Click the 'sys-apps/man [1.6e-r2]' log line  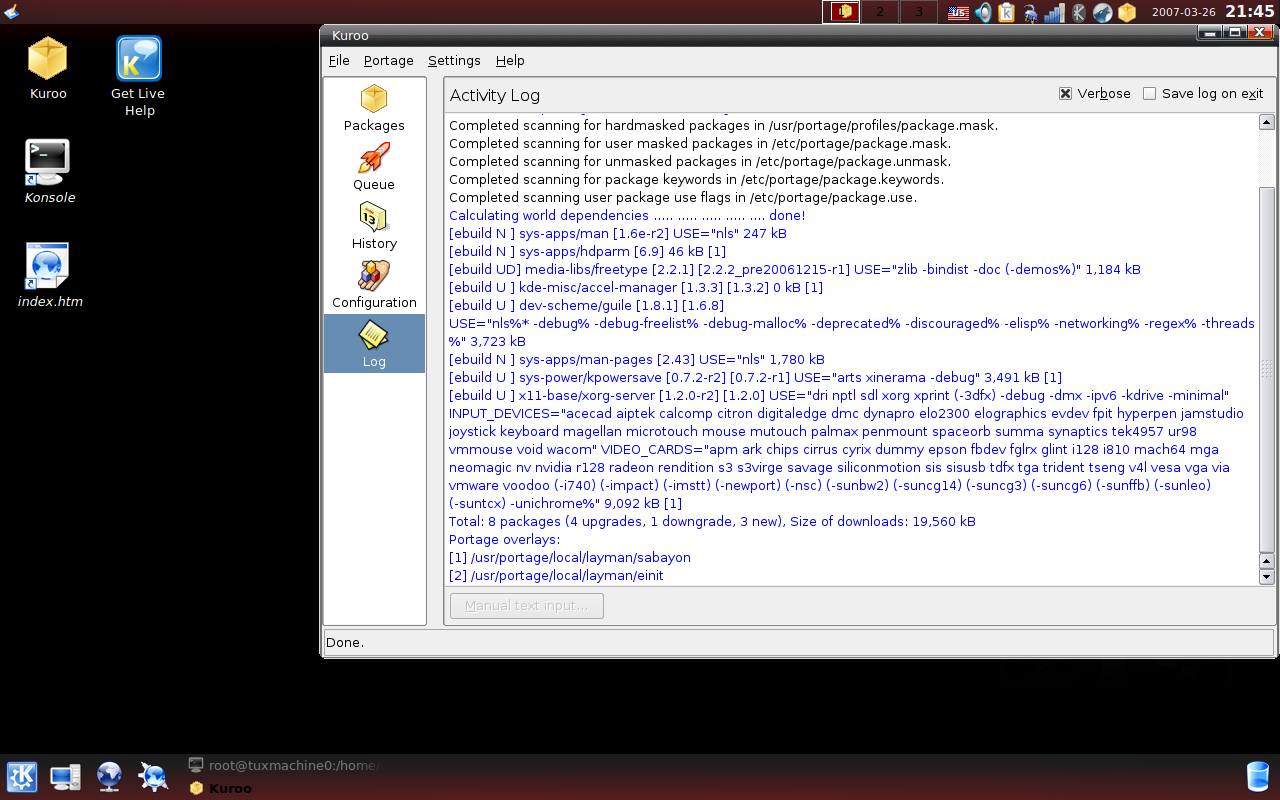pos(618,234)
